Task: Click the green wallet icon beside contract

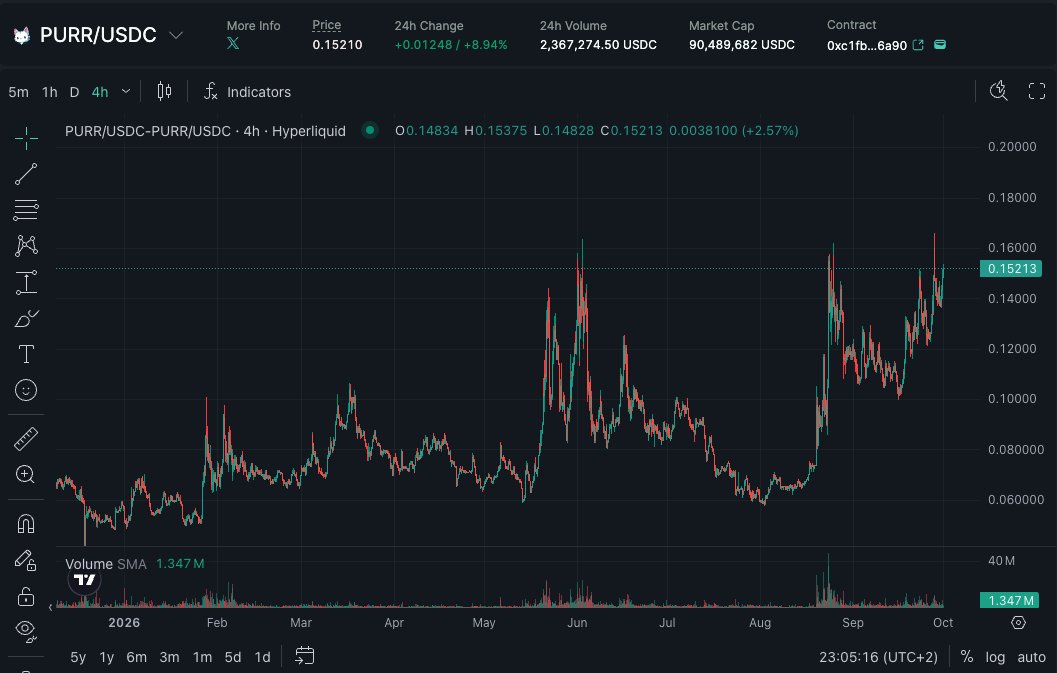Action: (x=940, y=45)
